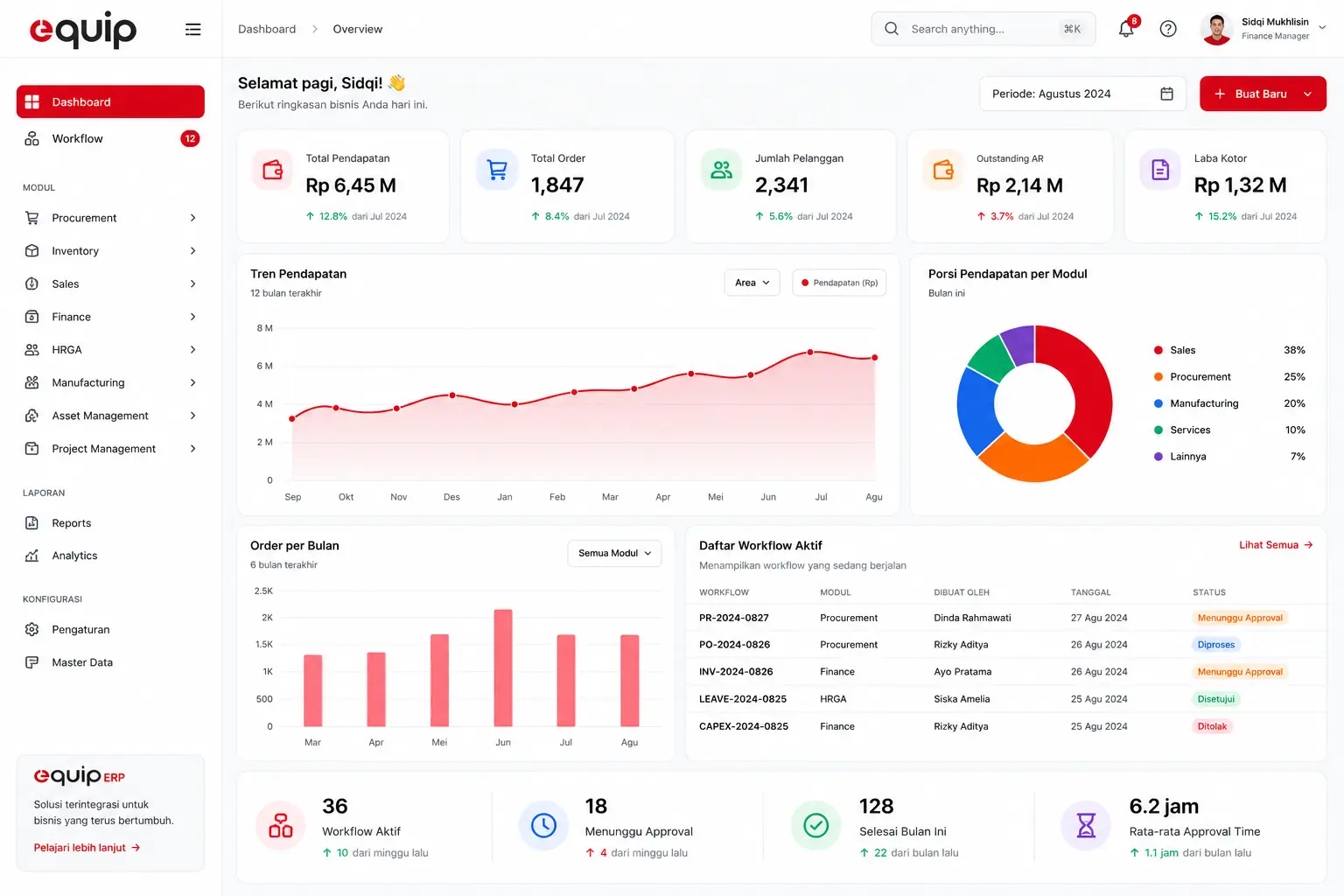Screen dimensions: 1344x896
Task: Click the Overview breadcrumb
Action: [x=358, y=29]
